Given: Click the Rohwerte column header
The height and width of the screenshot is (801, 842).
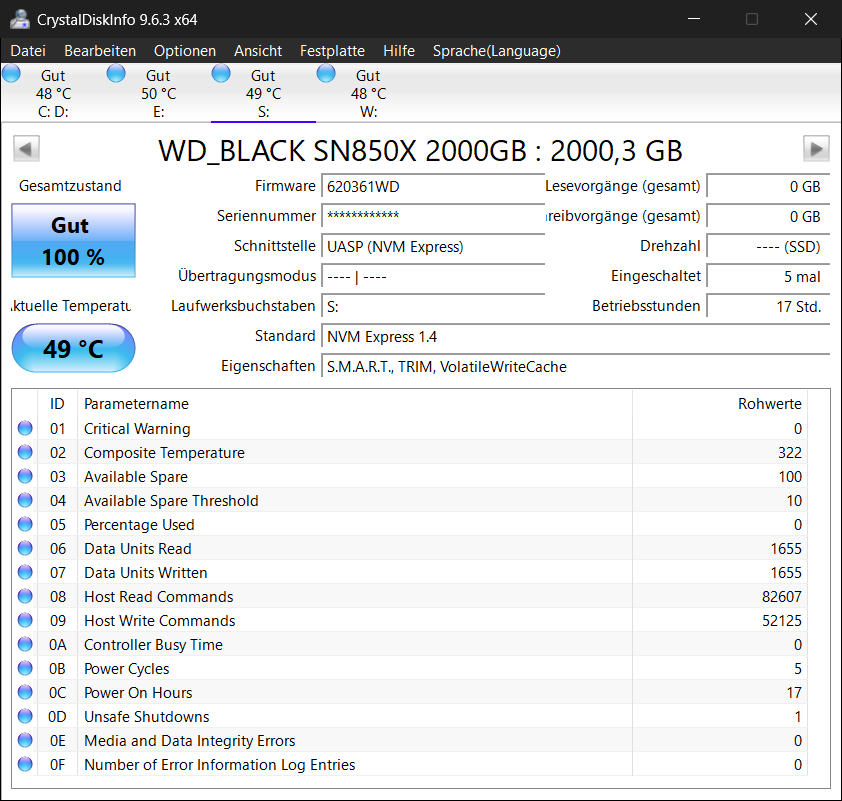Looking at the screenshot, I should pyautogui.click(x=720, y=404).
